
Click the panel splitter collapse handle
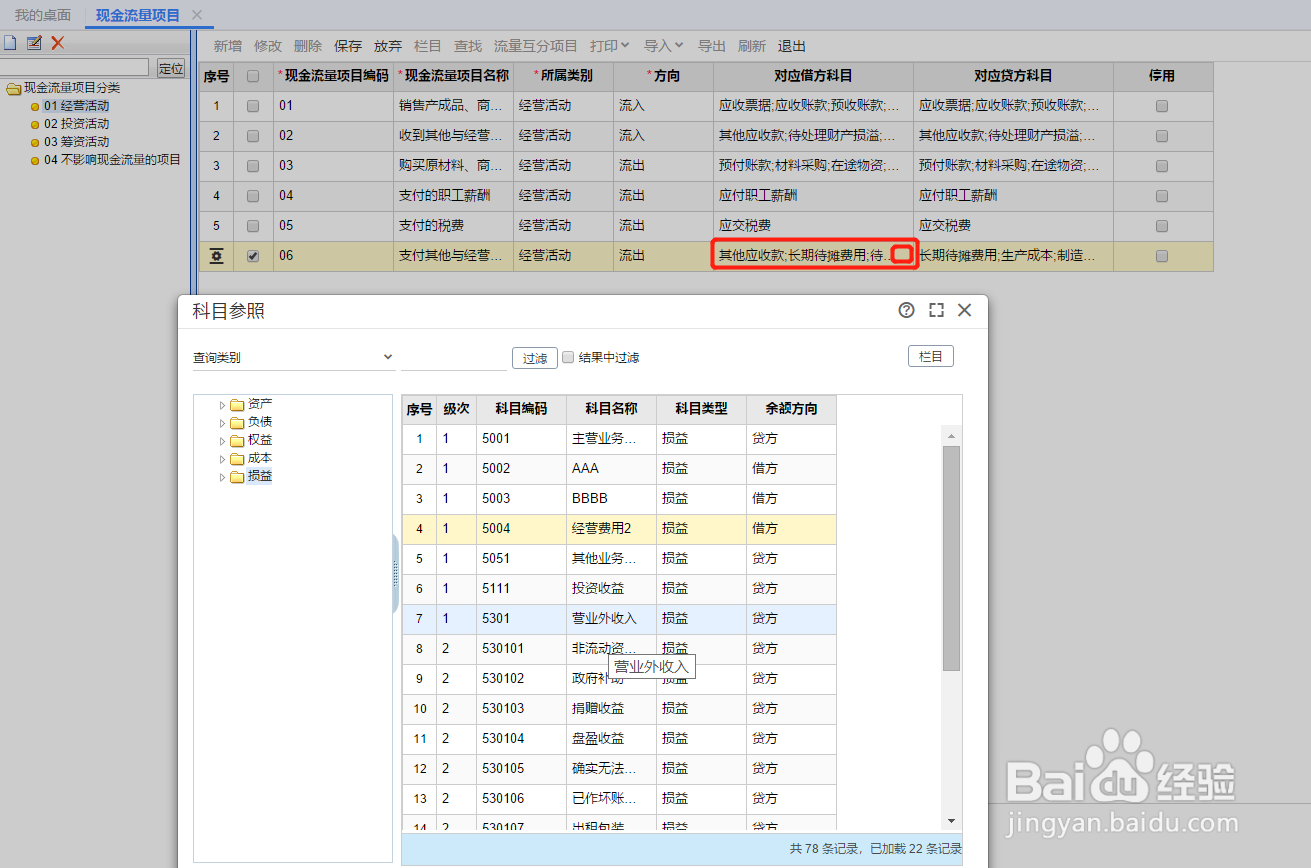(395, 573)
